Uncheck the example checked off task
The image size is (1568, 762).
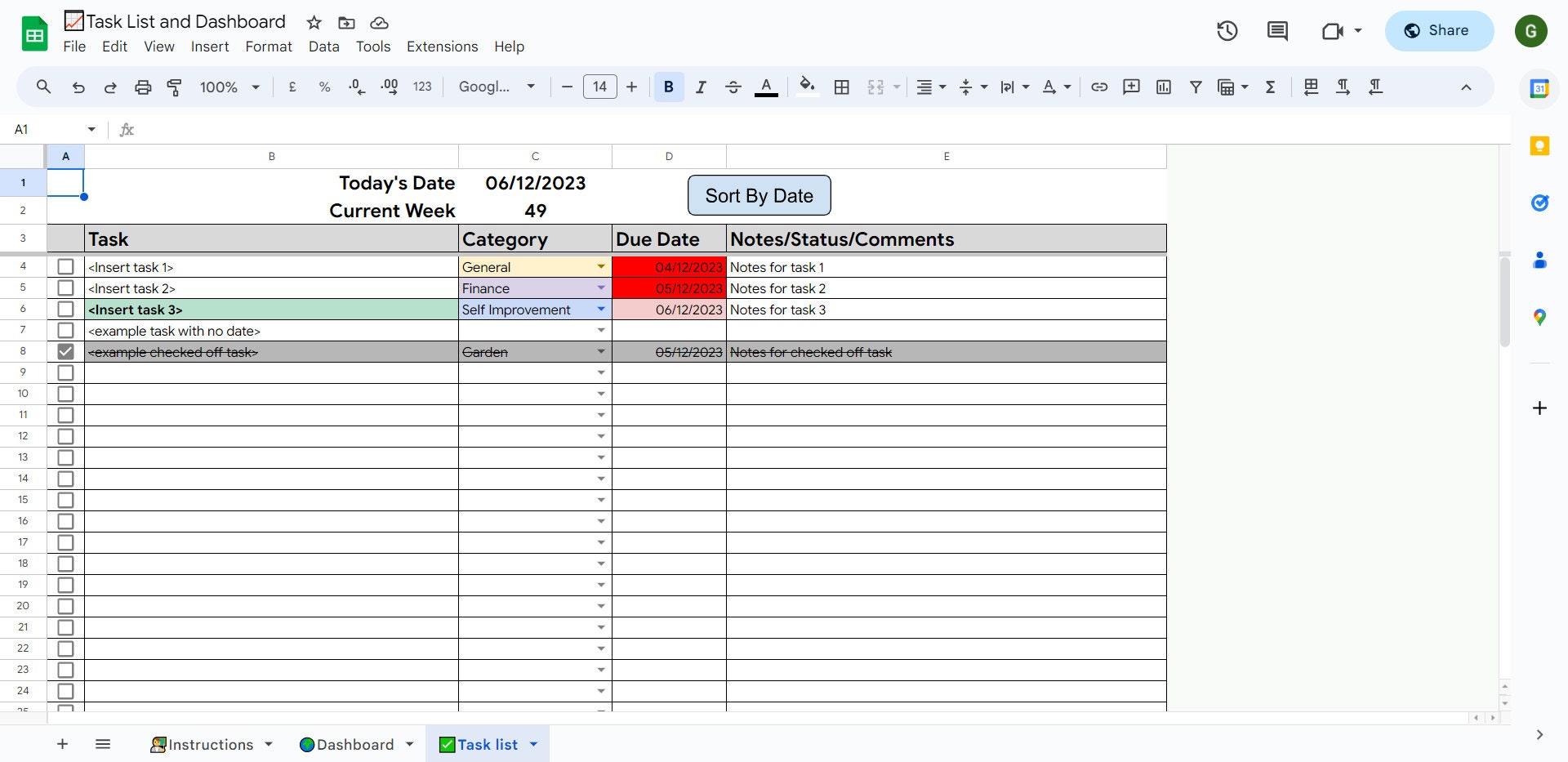(x=65, y=351)
